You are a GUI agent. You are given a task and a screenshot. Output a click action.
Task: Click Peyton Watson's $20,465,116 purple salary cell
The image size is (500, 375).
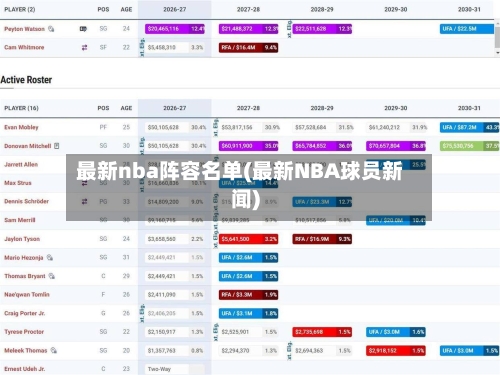[x=175, y=29]
